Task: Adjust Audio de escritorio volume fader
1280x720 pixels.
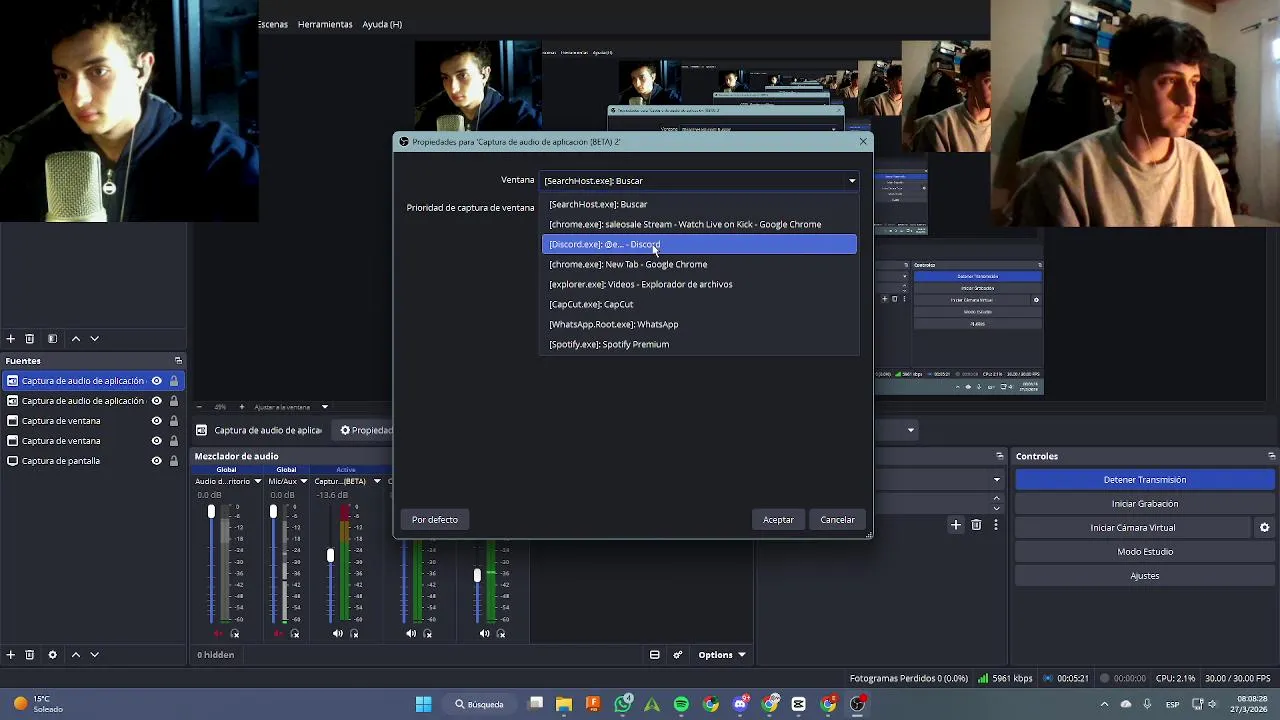Action: point(211,512)
